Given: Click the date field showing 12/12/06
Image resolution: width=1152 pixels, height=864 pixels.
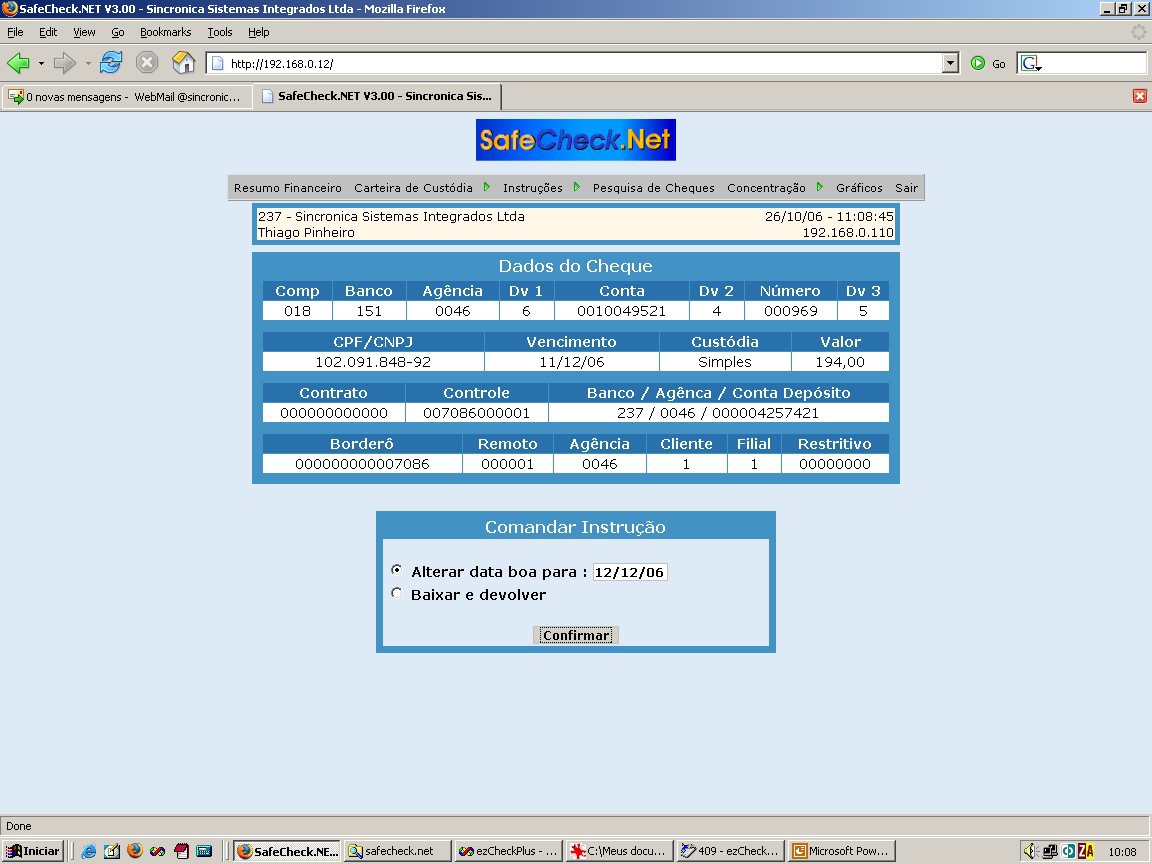Looking at the screenshot, I should pos(630,572).
